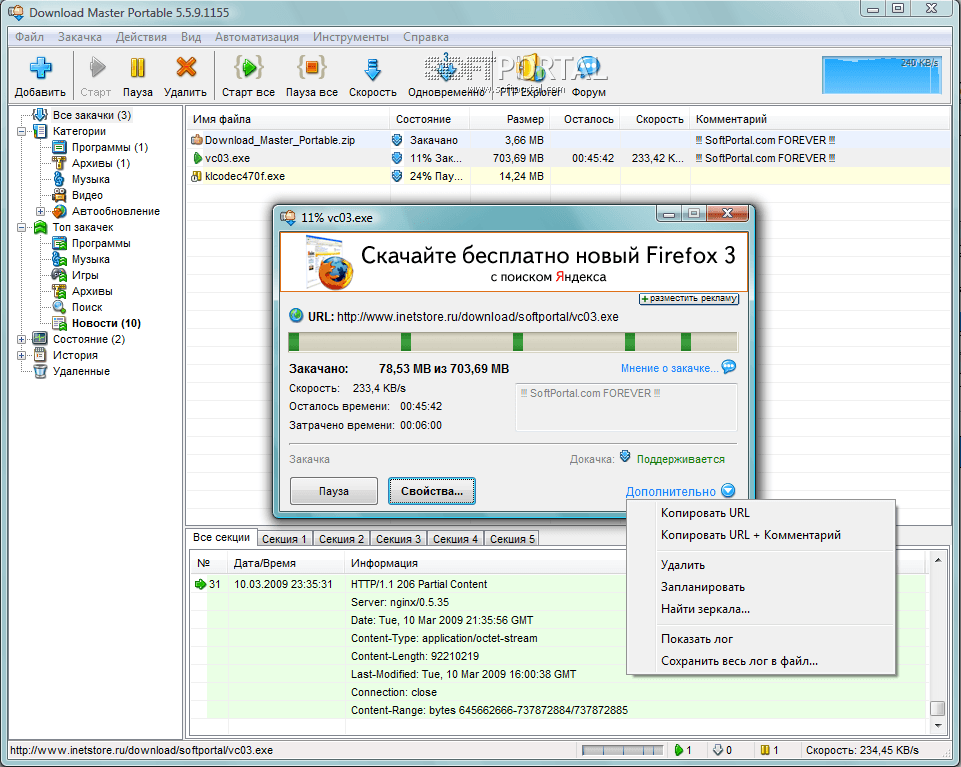Click the Мнение о закачке... link
This screenshot has width=961, height=767.
click(669, 368)
